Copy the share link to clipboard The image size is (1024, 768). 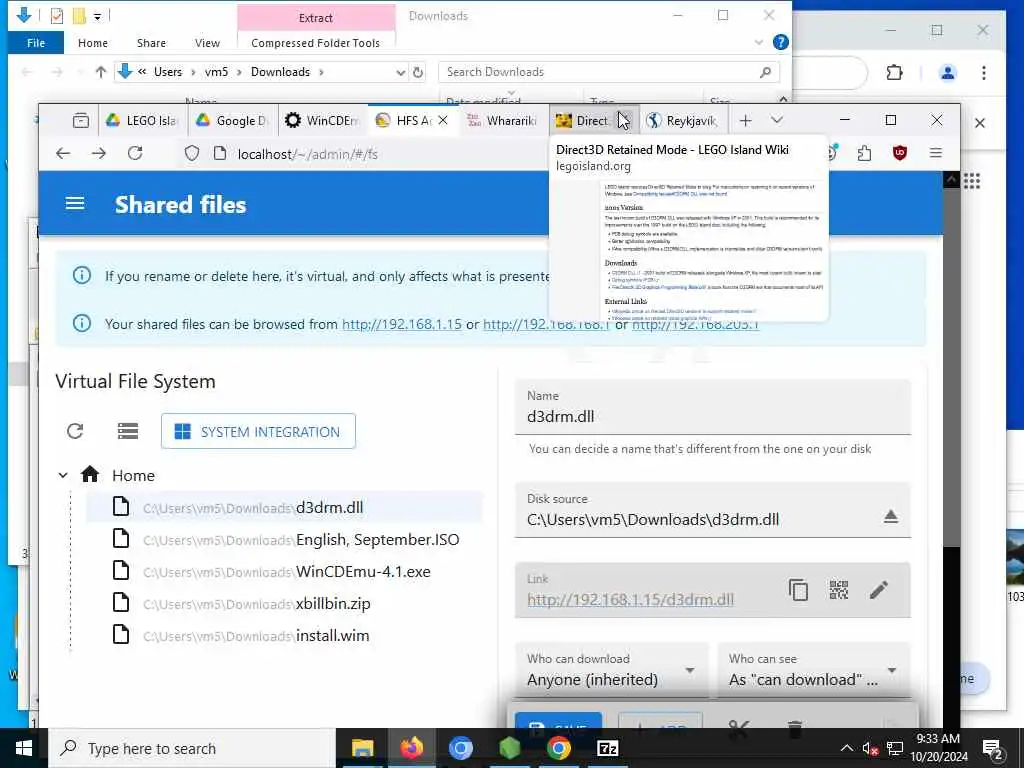798,590
